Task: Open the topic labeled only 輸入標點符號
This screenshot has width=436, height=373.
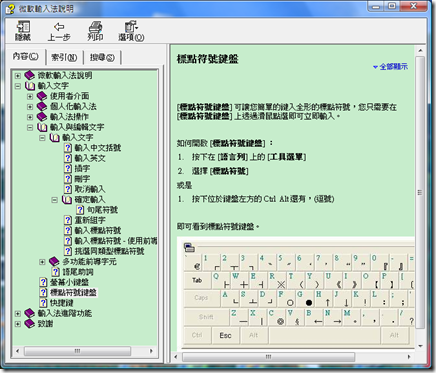Action: 98,230
